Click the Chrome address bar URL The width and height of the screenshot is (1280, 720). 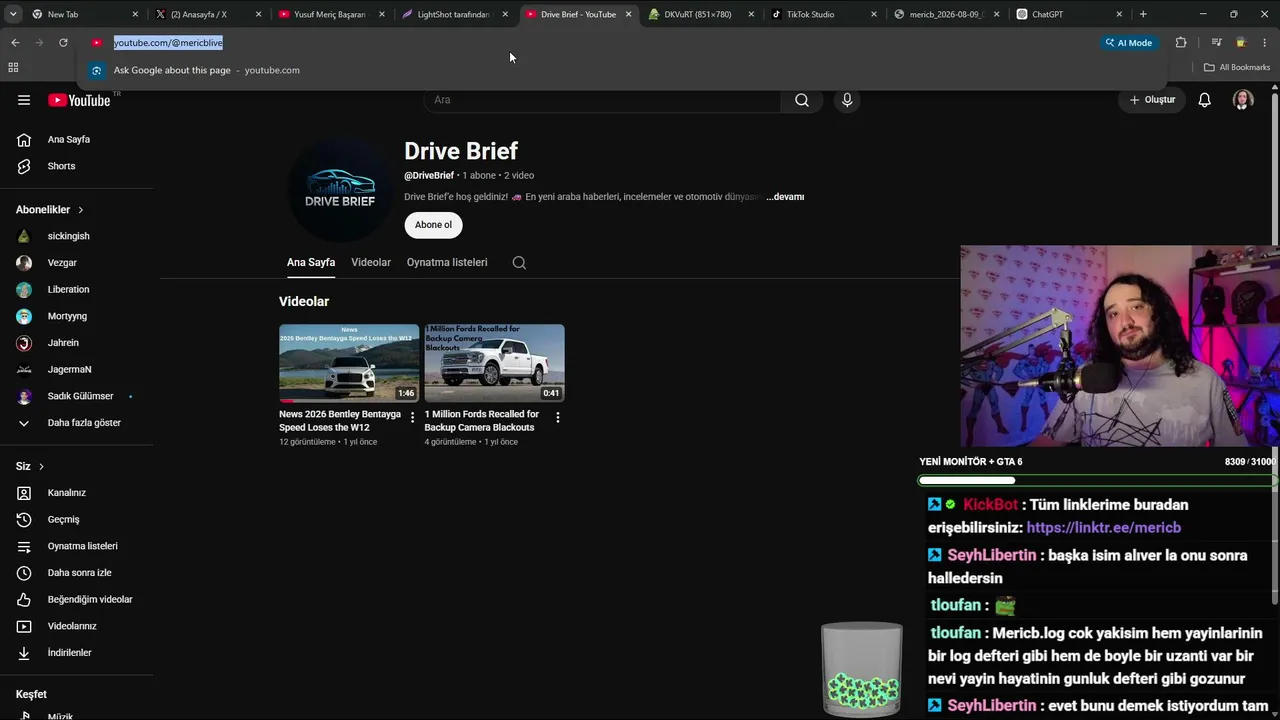click(x=168, y=43)
